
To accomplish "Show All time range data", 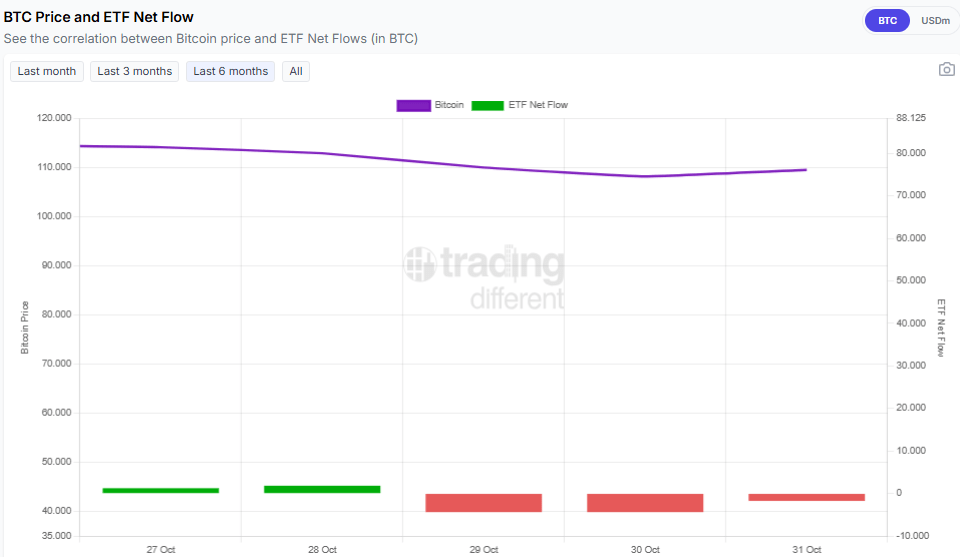I will pos(296,71).
